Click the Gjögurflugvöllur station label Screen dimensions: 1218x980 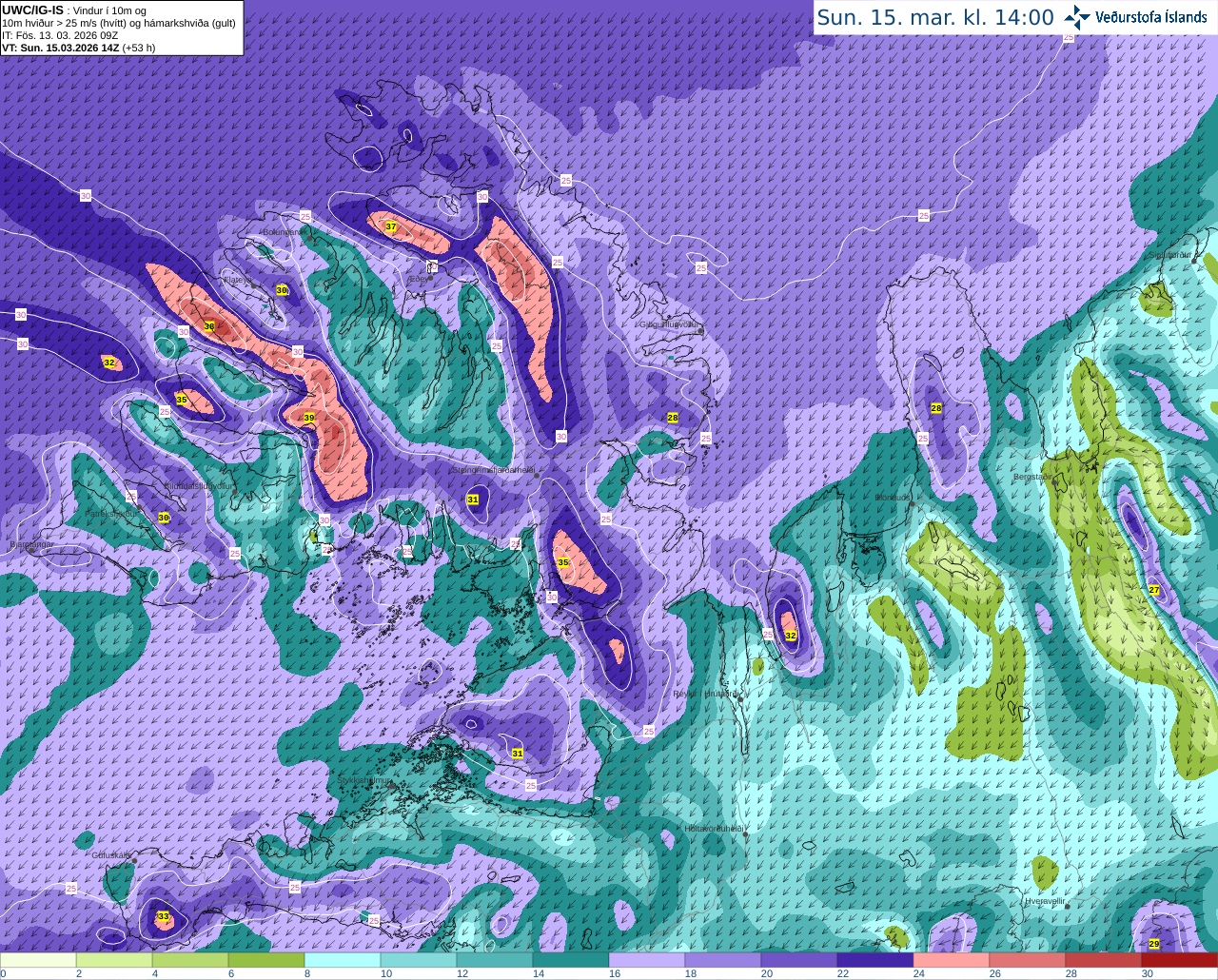669,324
